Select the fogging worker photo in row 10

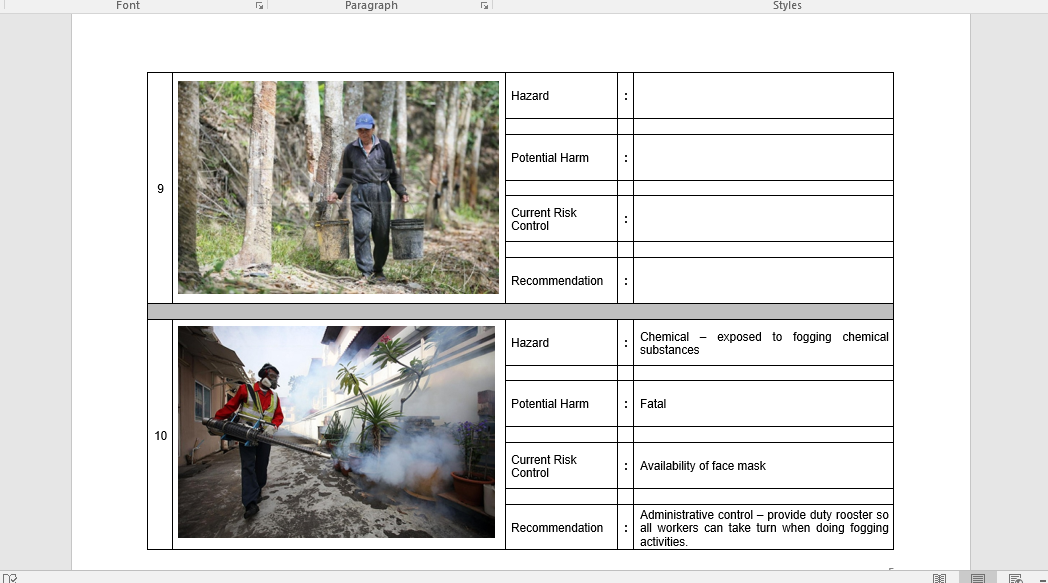point(334,433)
